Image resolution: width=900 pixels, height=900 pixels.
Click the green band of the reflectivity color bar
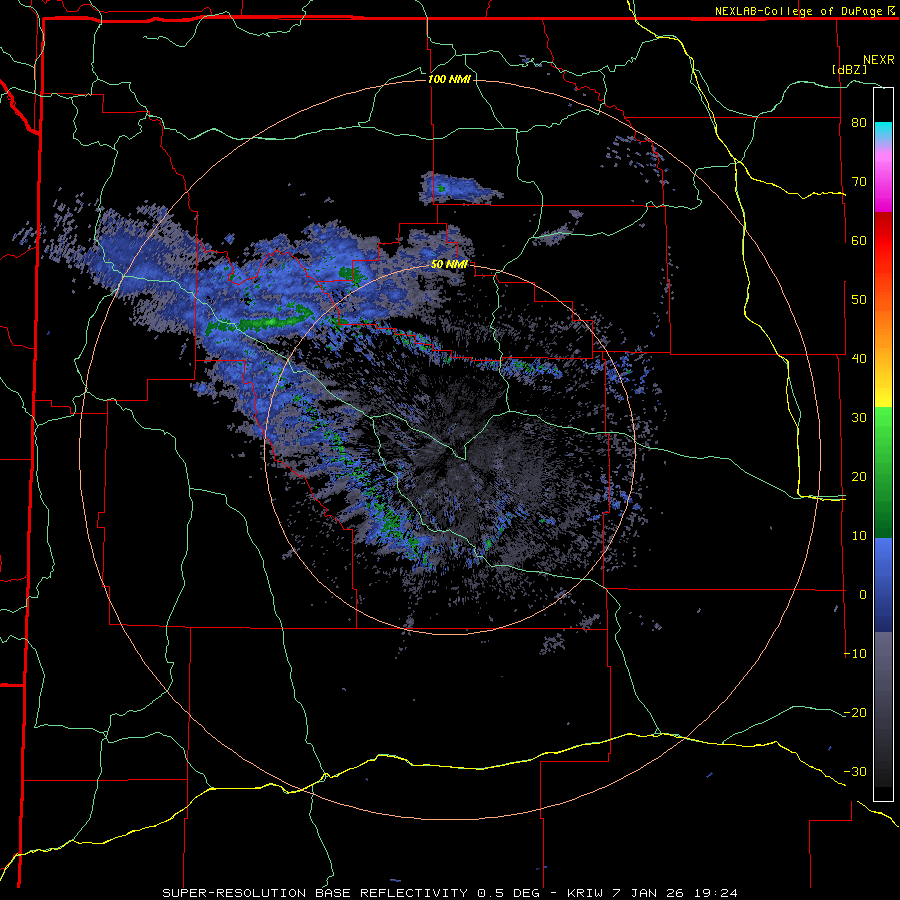pyautogui.click(x=883, y=472)
